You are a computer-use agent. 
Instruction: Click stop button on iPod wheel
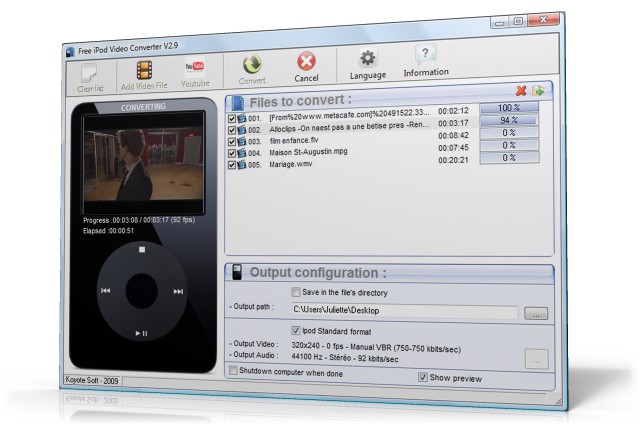coord(142,249)
